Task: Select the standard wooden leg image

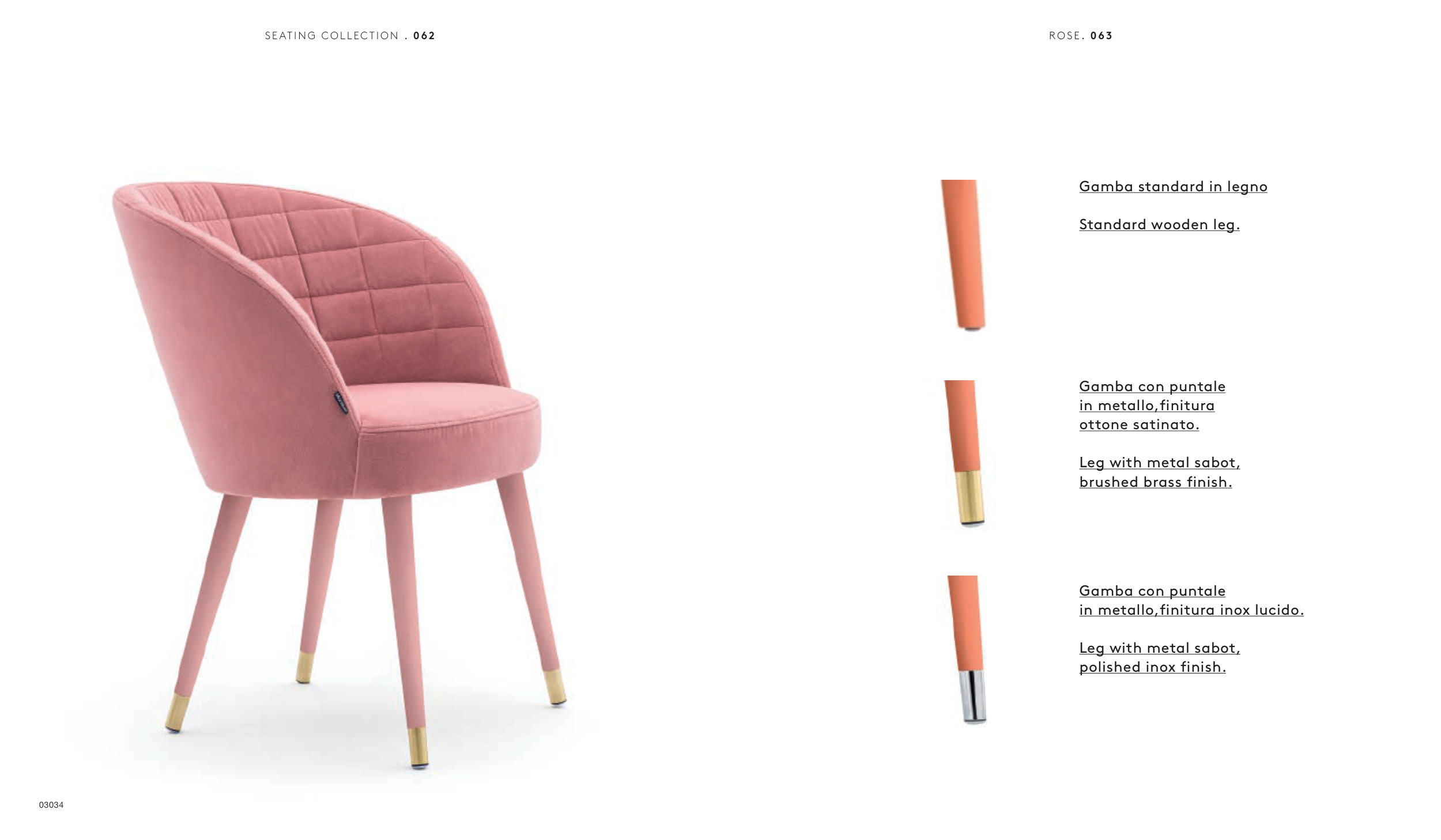Action: [x=963, y=255]
